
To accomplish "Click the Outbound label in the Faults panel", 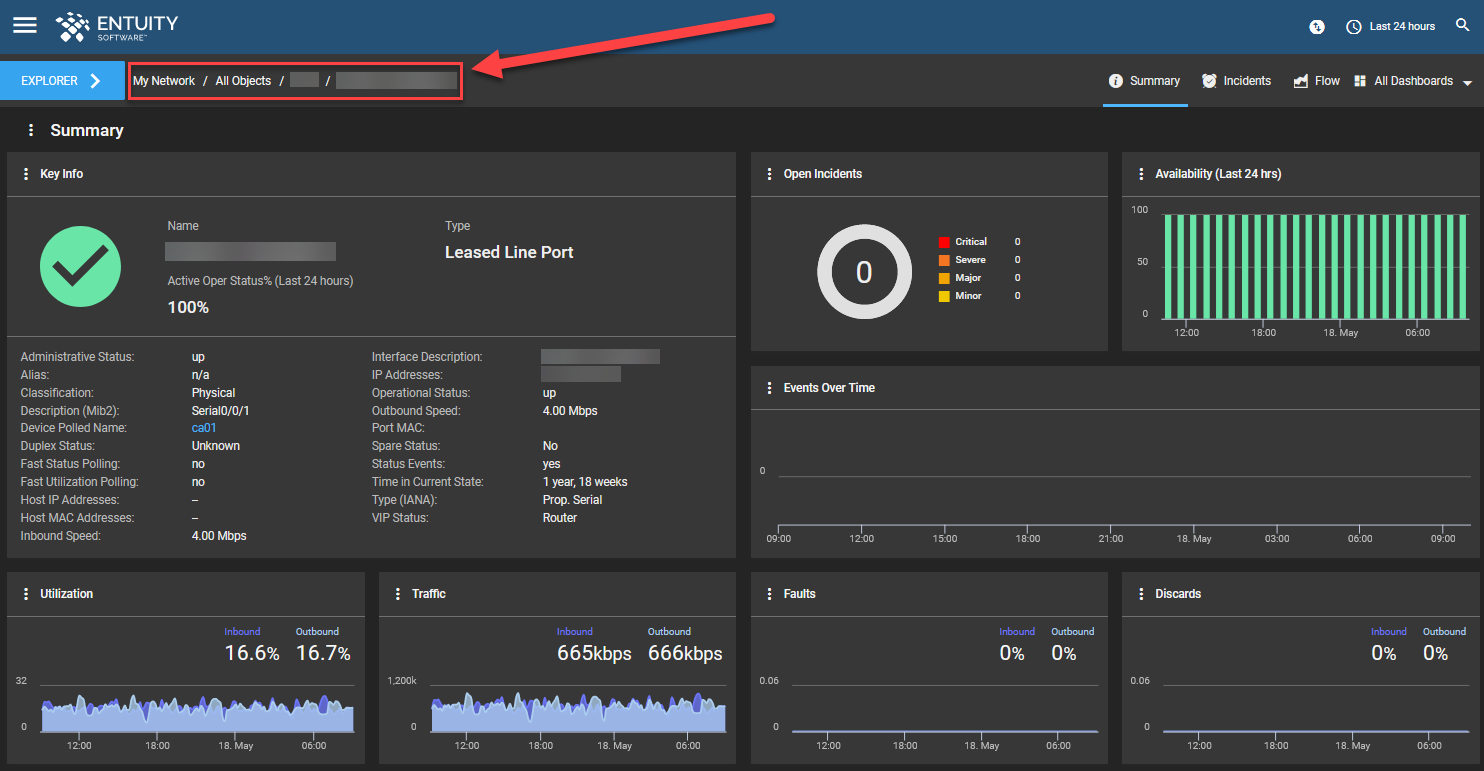I will 1073,632.
